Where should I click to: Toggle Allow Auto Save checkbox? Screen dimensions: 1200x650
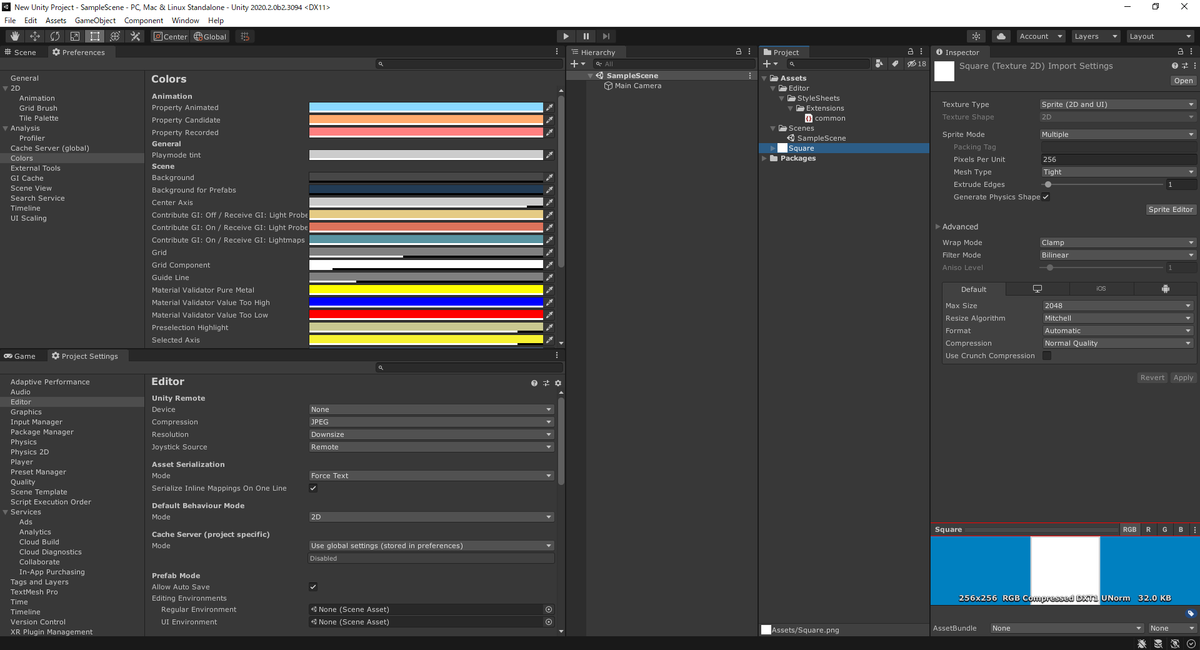tap(313, 587)
